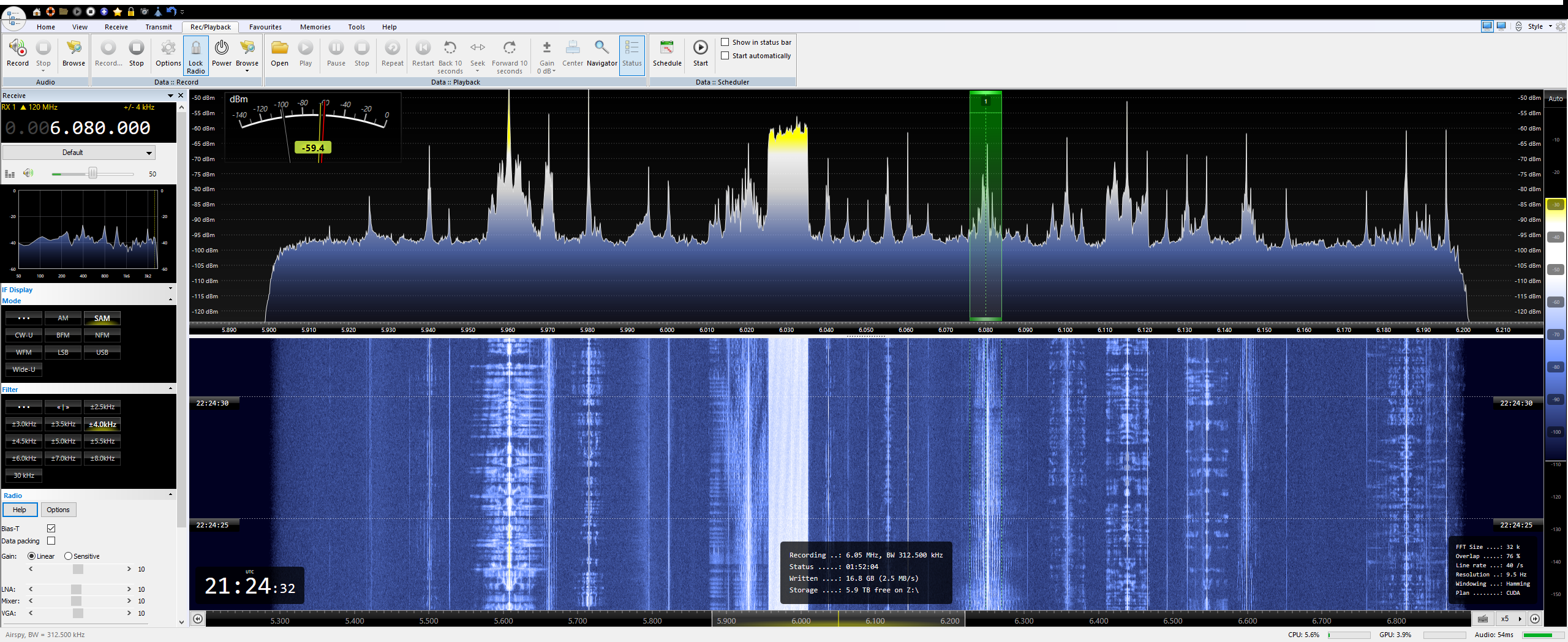The image size is (1568, 642).
Task: Click the playback Play button
Action: click(x=306, y=53)
